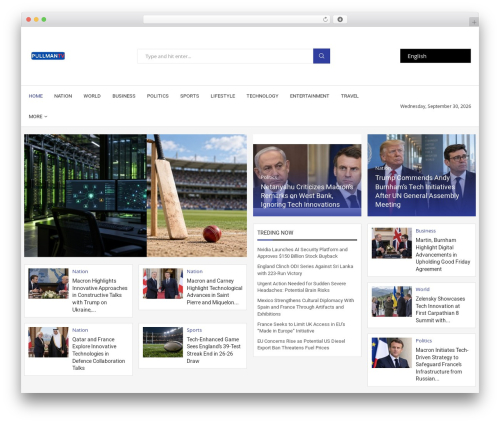Click the date 'Wednesday, September 30, 2026'
500x423 pixels.
click(x=435, y=106)
